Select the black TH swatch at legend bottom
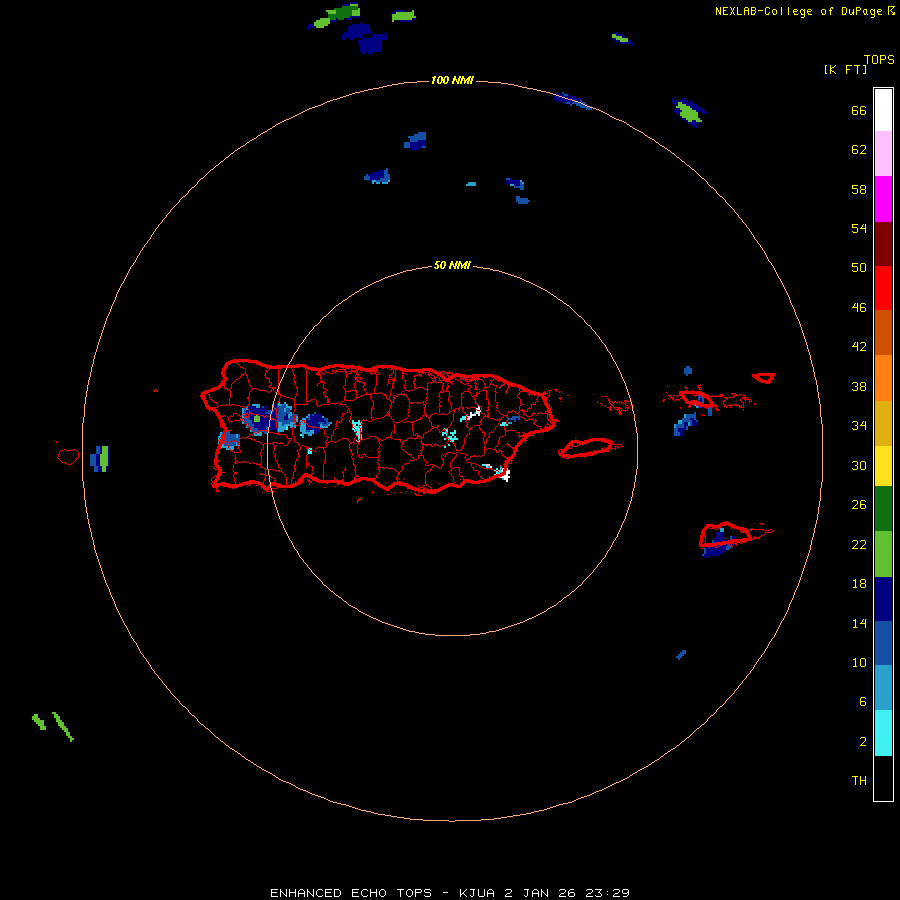The image size is (900, 900). tap(883, 778)
